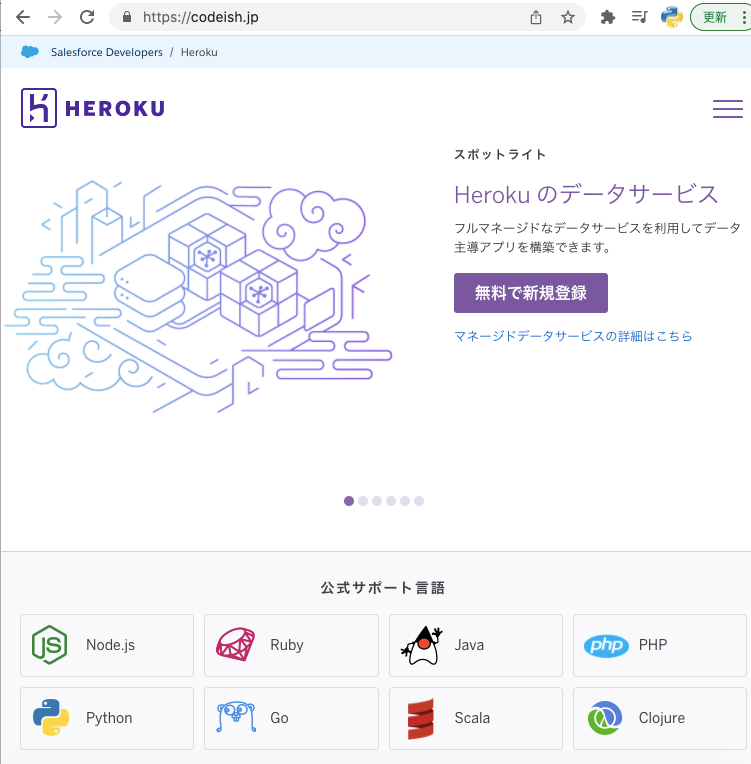
Task: Open the Chrome three-dot menu
Action: point(744,17)
